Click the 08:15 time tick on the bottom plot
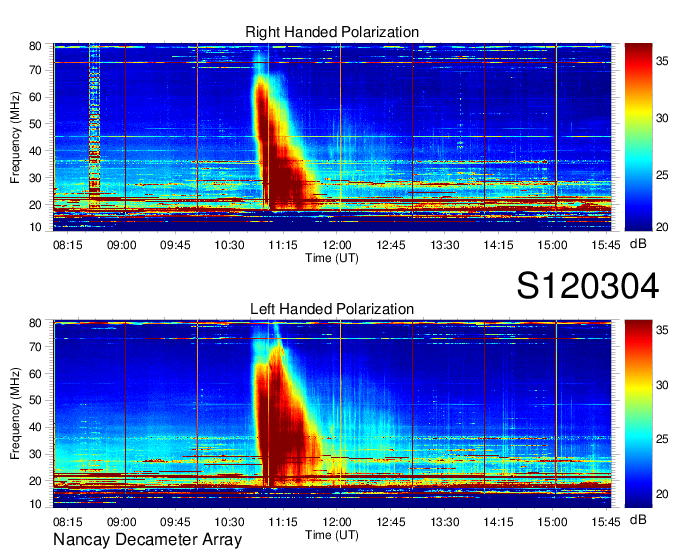Screen dimensions: 680x552 (x=68, y=522)
